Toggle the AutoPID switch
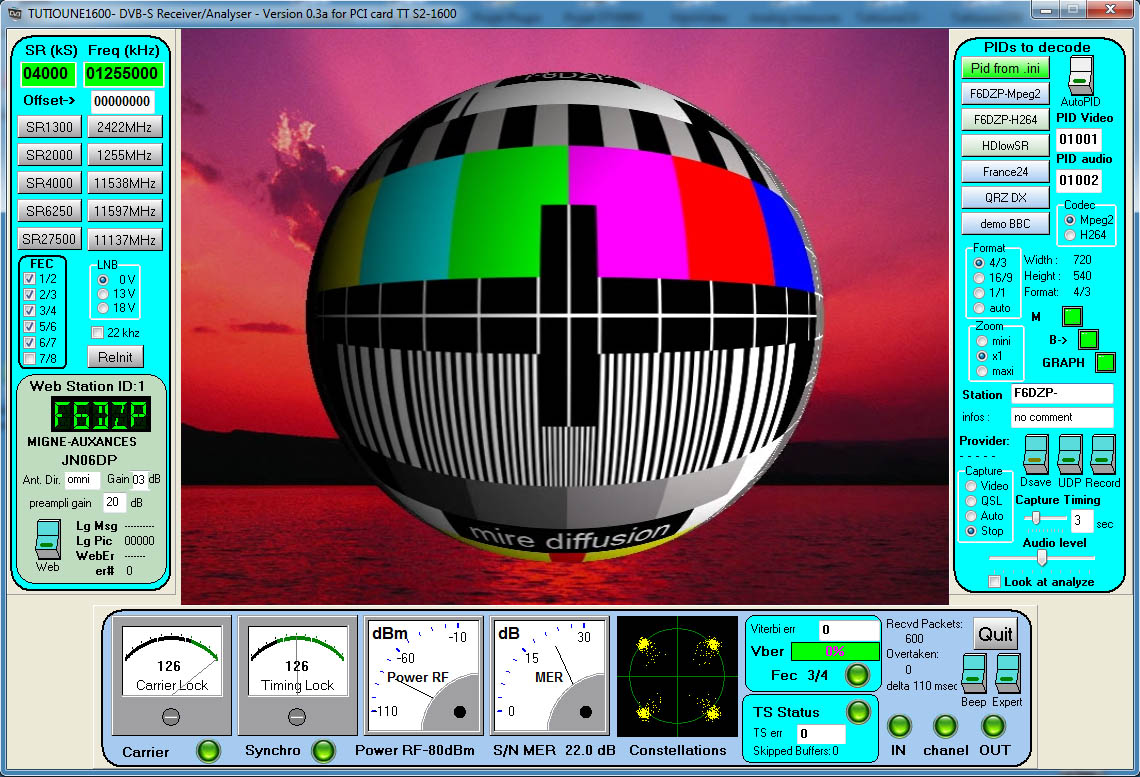 [1081, 74]
